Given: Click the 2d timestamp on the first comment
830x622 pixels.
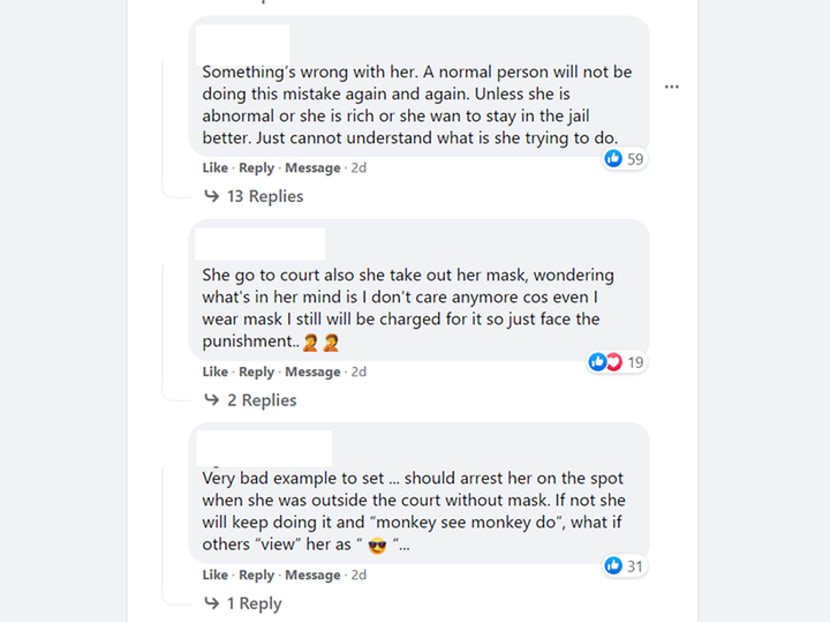Looking at the screenshot, I should (359, 168).
